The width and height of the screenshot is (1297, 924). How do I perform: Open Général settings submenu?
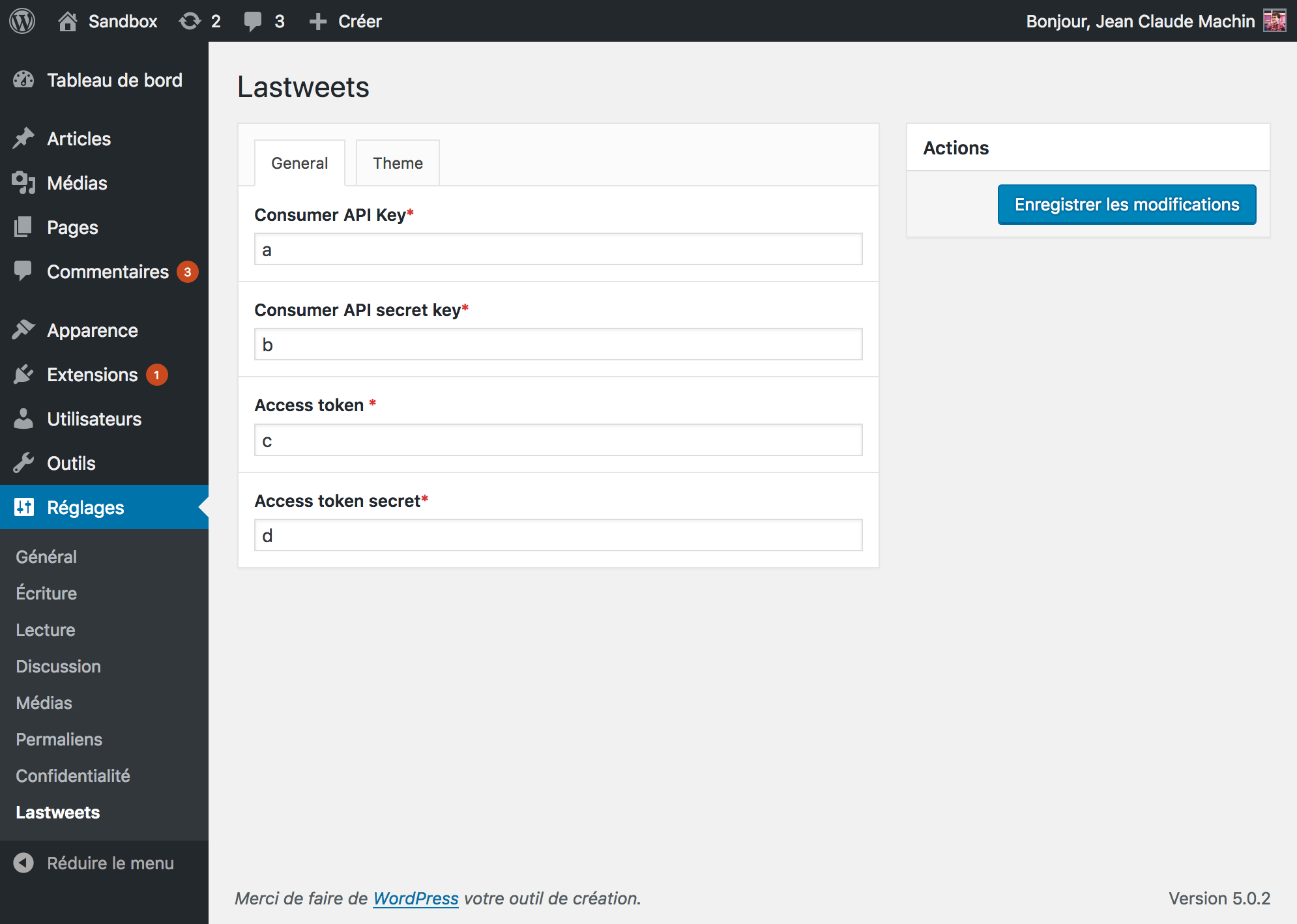tap(46, 556)
